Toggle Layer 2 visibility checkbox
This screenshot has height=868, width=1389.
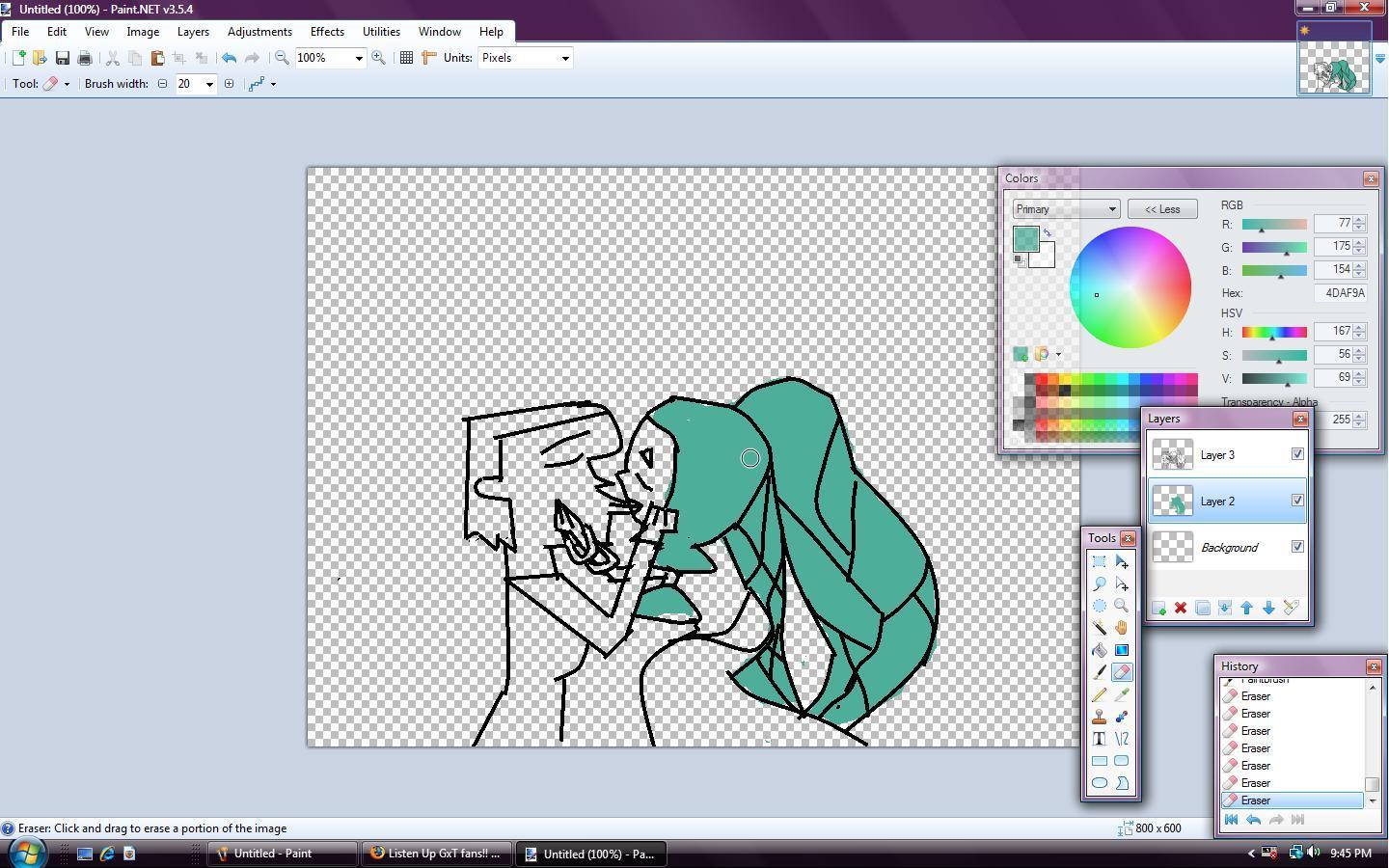(1297, 501)
